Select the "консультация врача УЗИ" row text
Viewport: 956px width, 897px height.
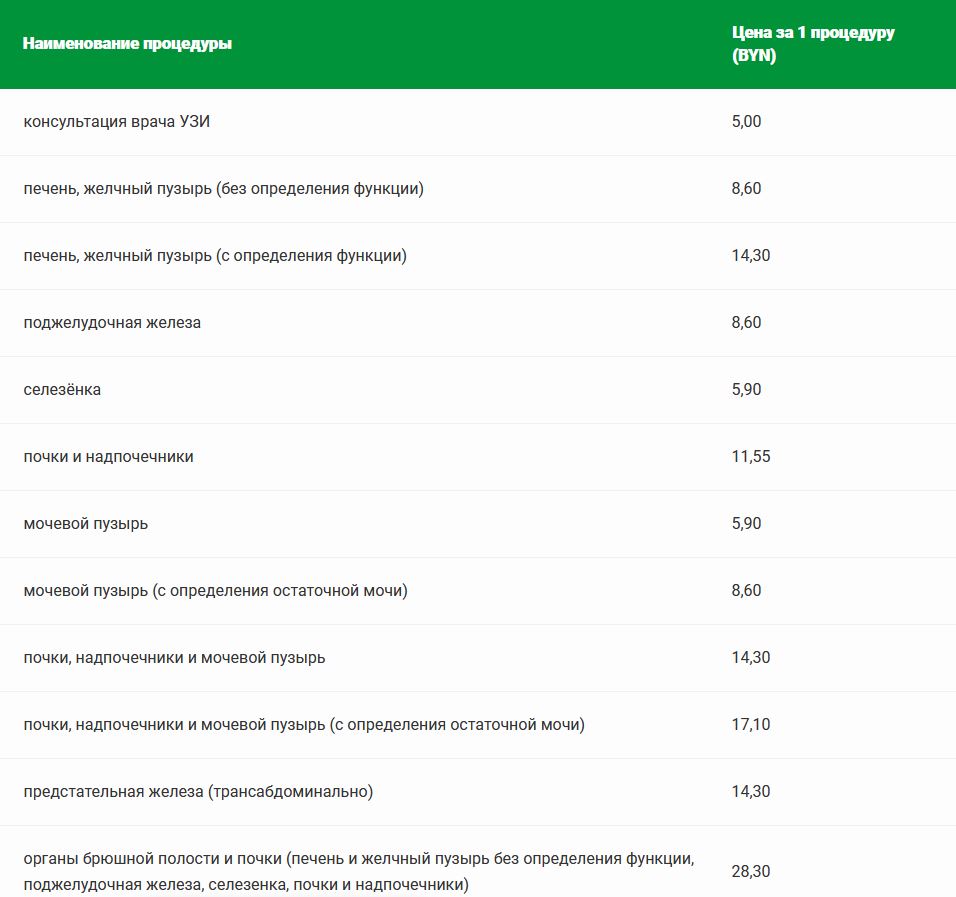click(x=117, y=122)
